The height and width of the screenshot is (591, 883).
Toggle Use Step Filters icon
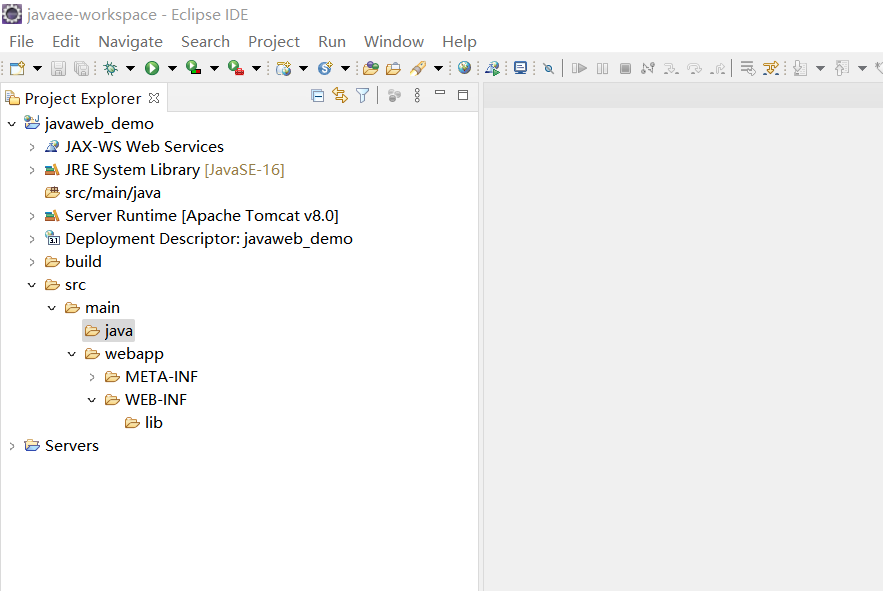tap(770, 68)
